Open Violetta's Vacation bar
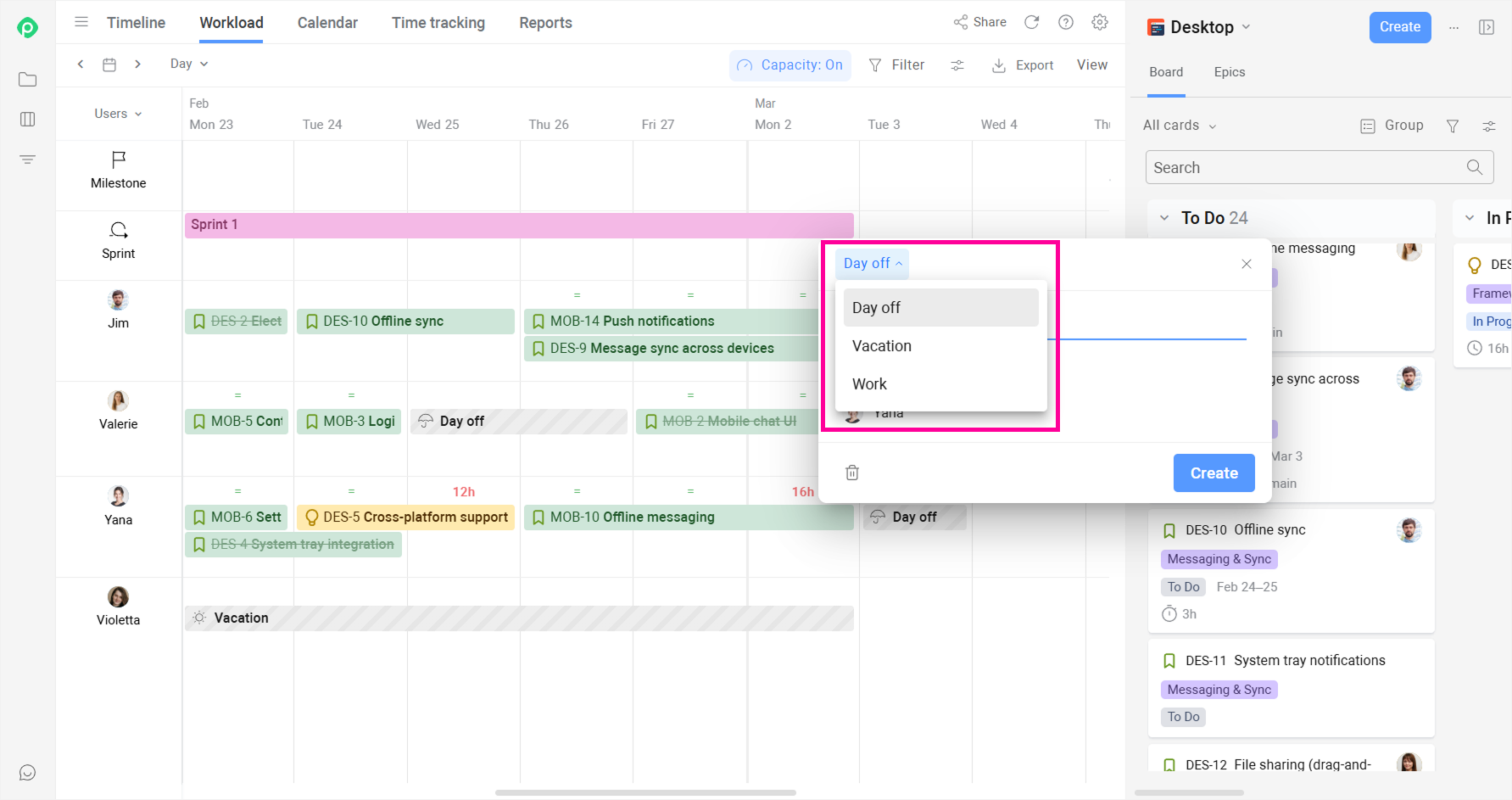 pyautogui.click(x=519, y=618)
